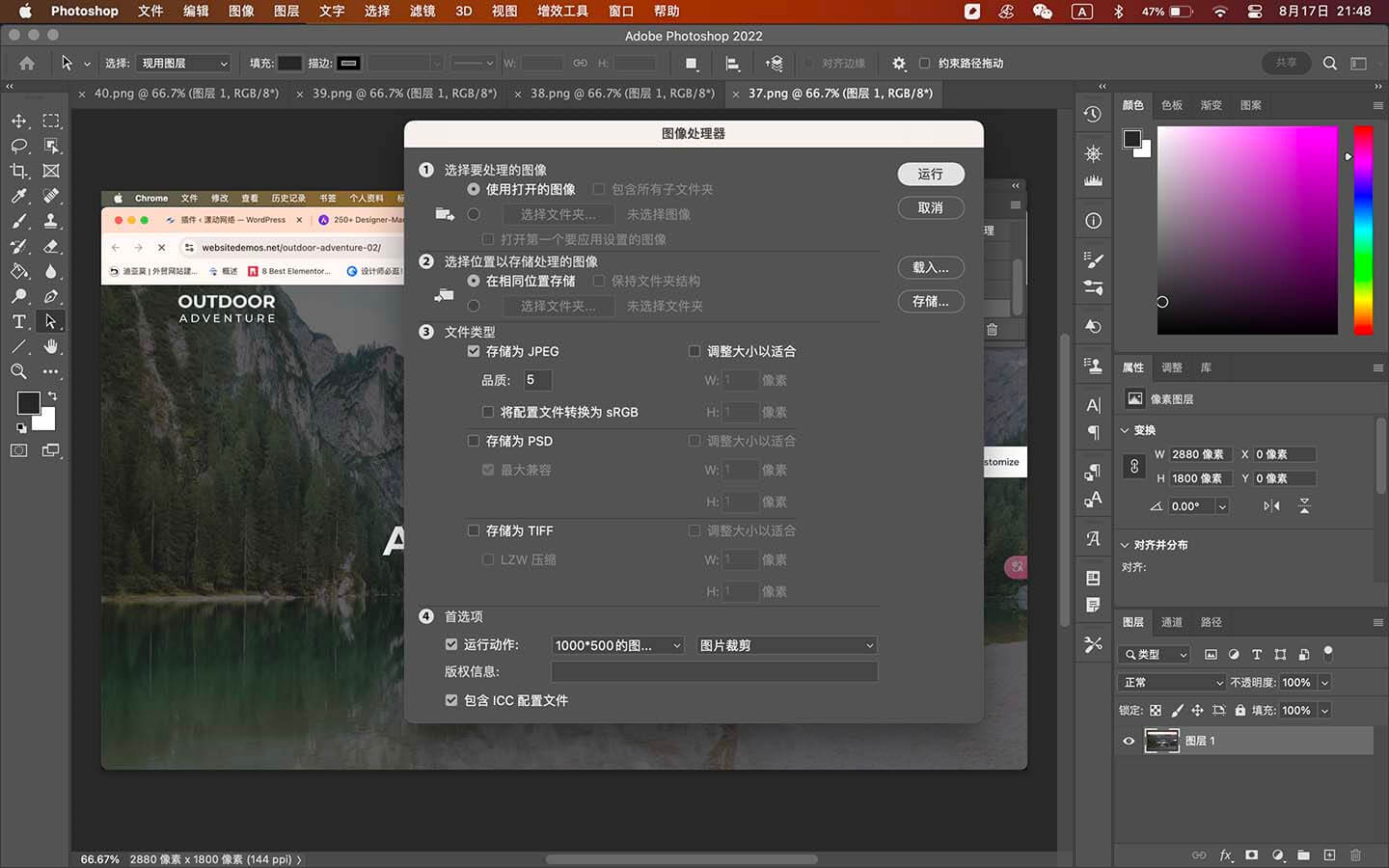Open the layer fill 100% dropdown
The width and height of the screenshot is (1389, 868).
(1324, 710)
